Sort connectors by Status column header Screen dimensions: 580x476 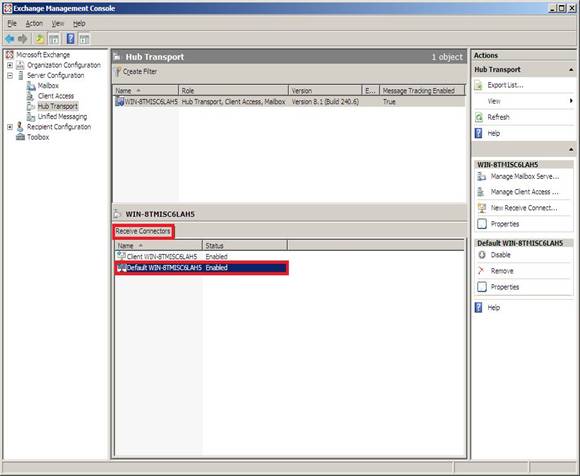(x=245, y=246)
